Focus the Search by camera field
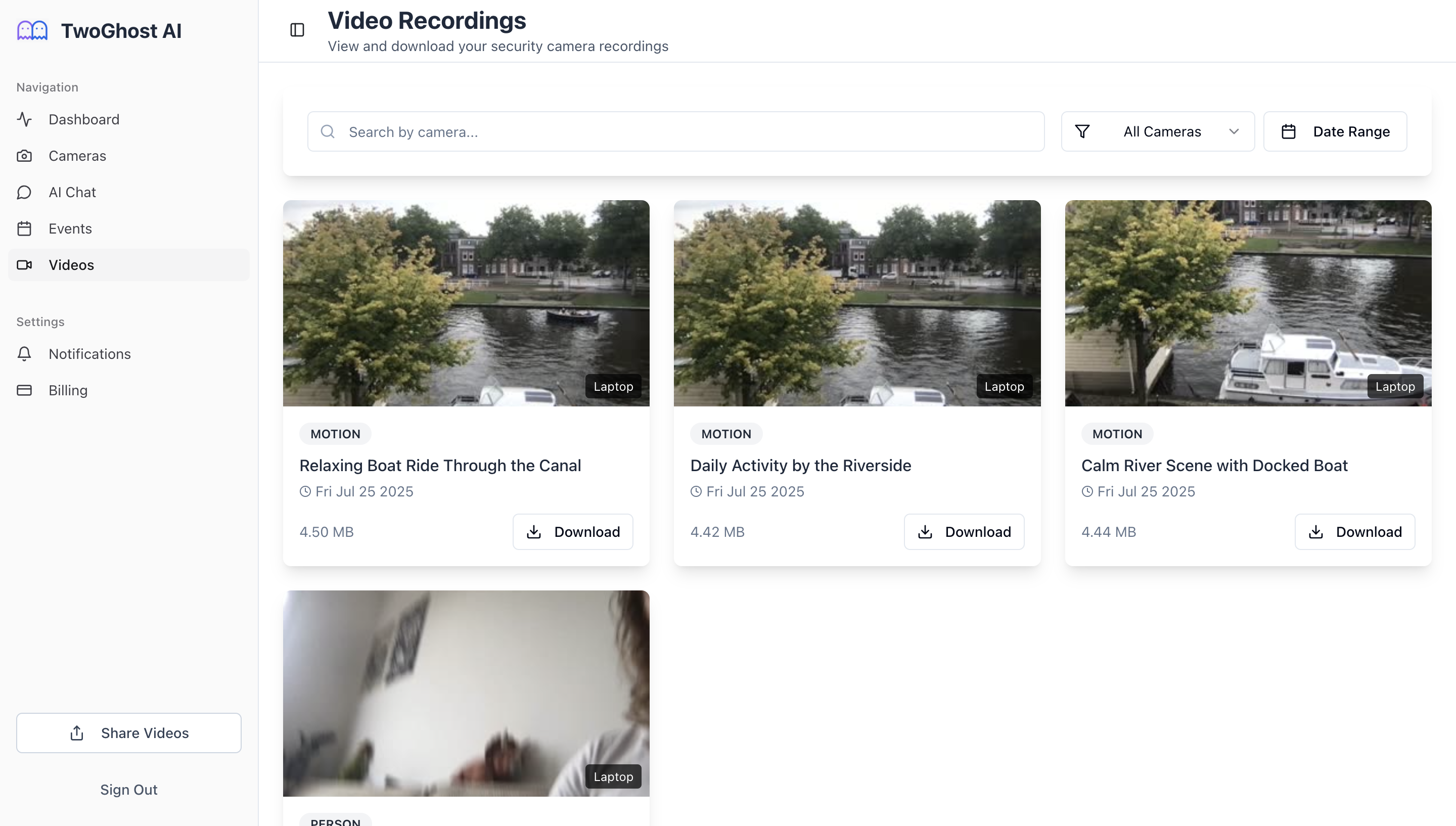1456x826 pixels. 676,131
